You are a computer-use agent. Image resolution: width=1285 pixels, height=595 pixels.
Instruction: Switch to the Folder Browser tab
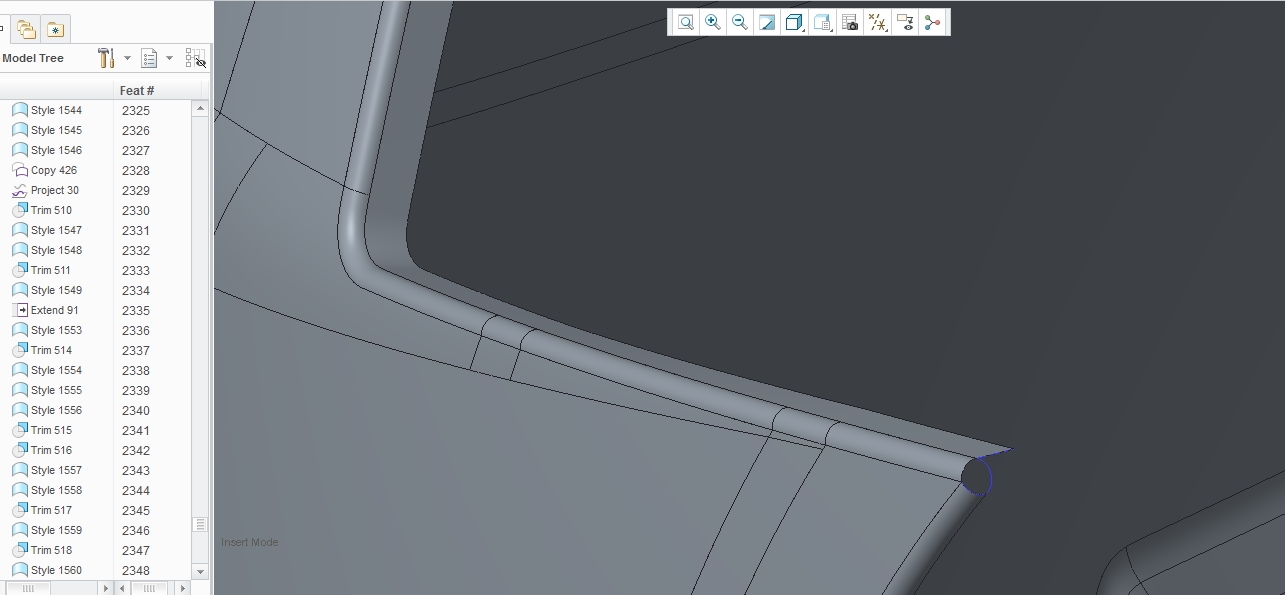27,29
